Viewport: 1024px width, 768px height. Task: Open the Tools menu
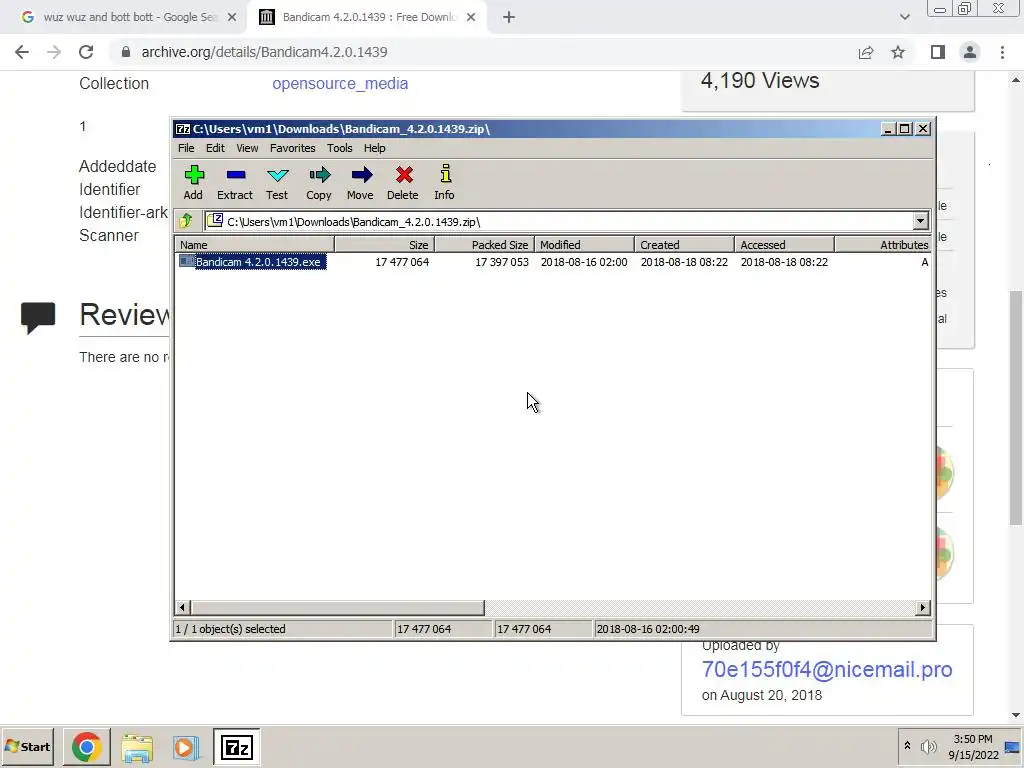(x=340, y=148)
